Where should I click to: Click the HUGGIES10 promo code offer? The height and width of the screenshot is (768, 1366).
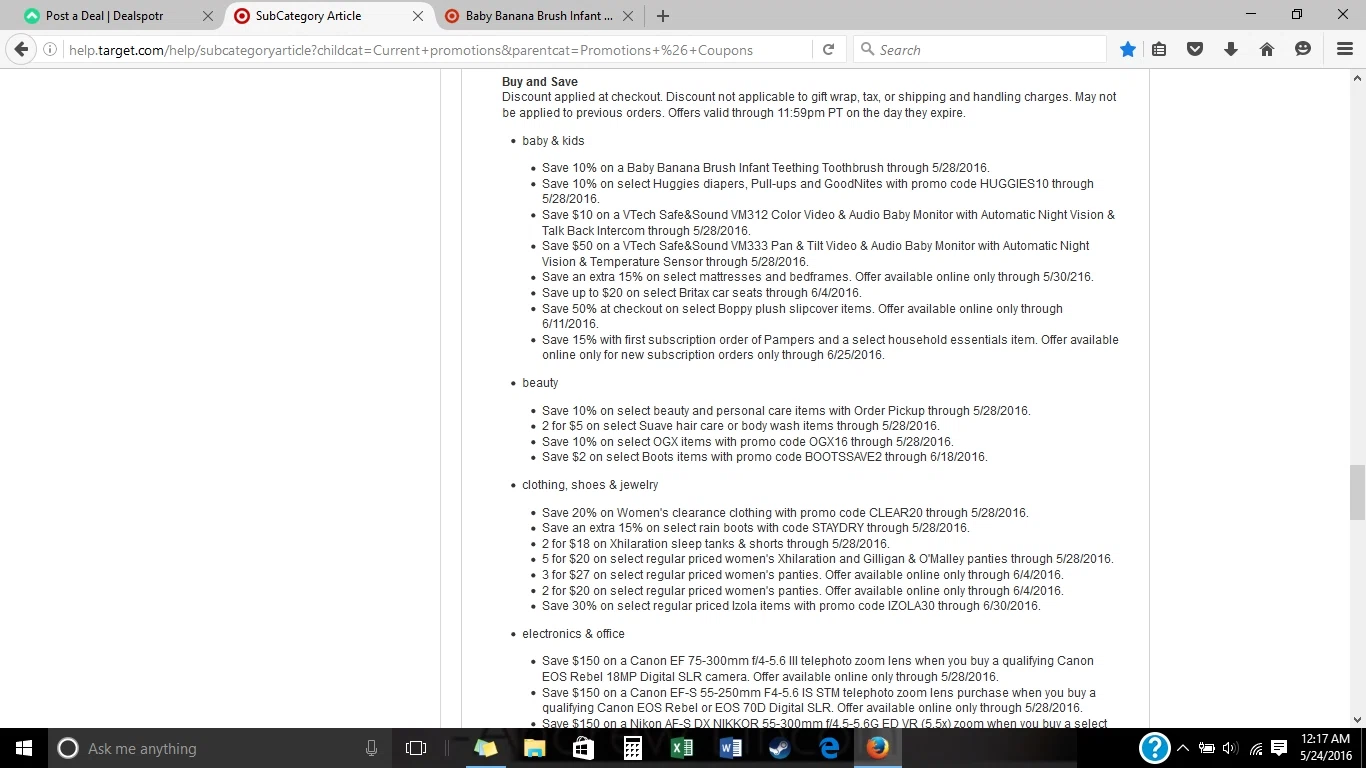coord(818,191)
